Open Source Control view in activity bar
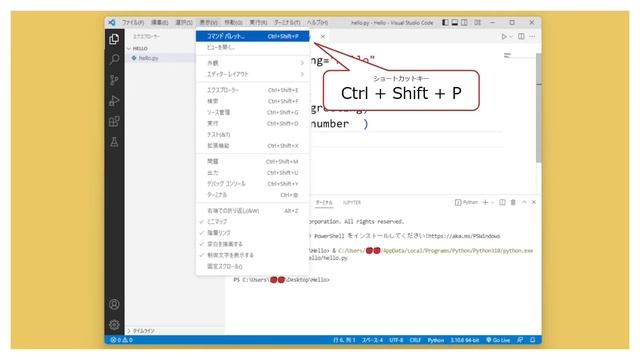The width and height of the screenshot is (640, 360). point(114,80)
